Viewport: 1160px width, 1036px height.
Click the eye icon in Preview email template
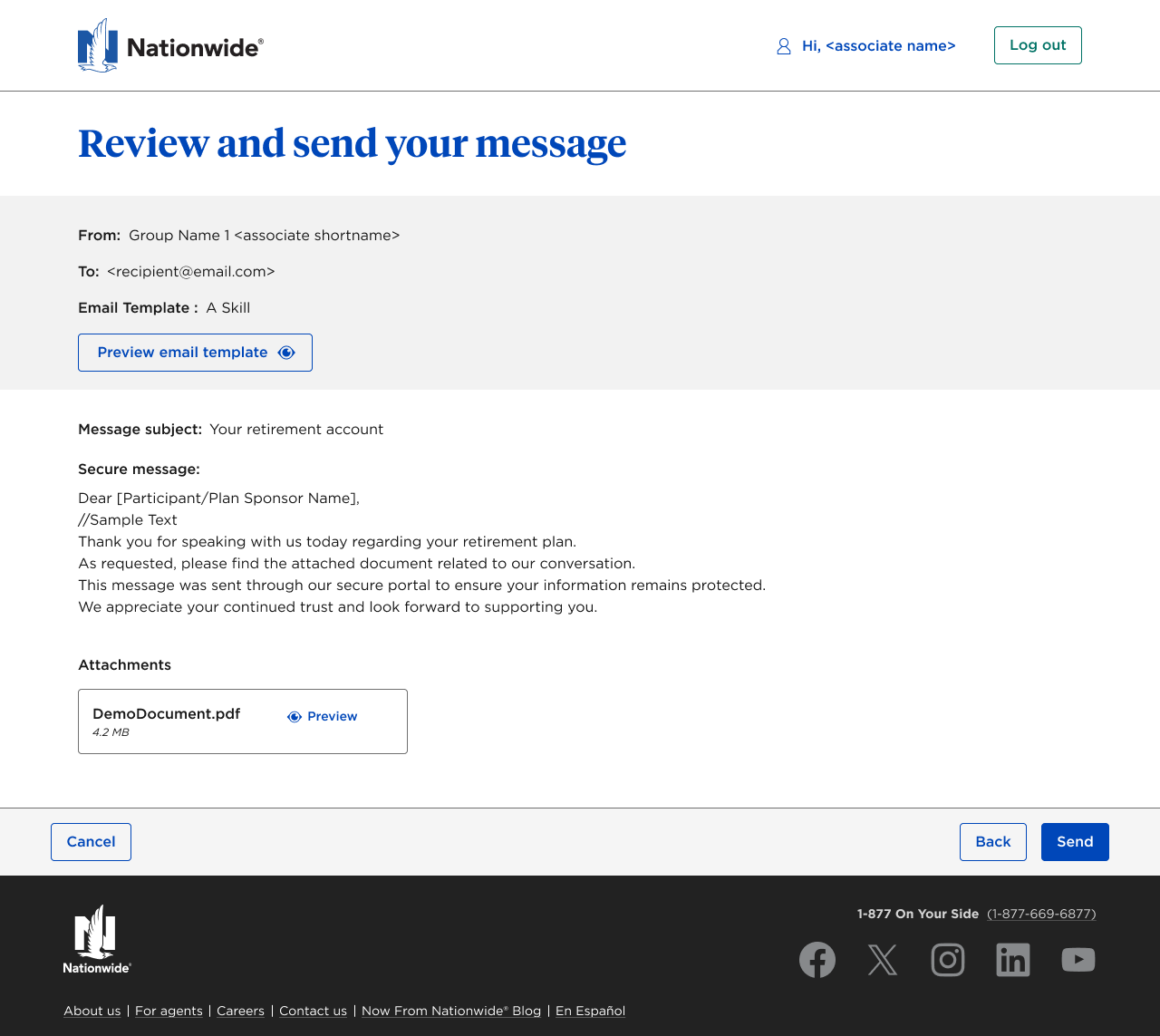tap(286, 353)
